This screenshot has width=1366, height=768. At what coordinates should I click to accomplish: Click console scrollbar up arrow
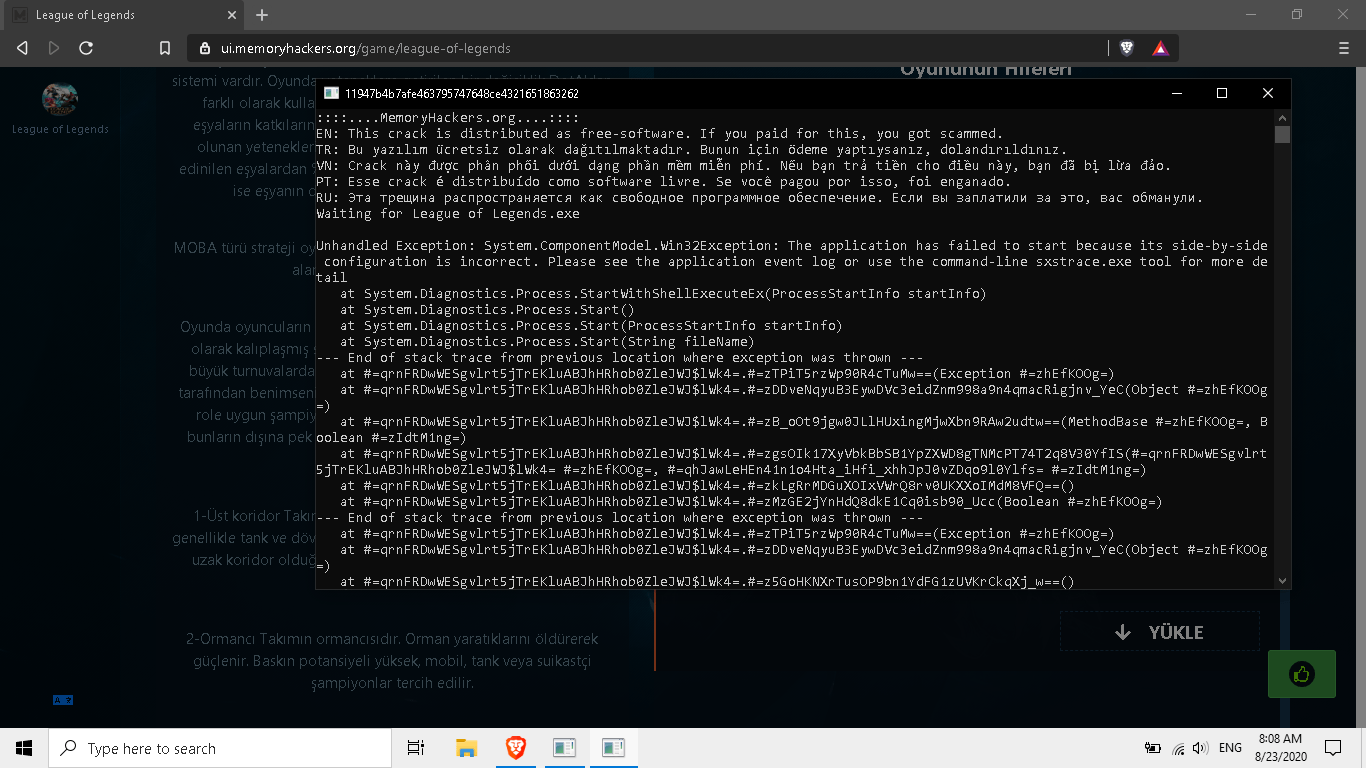pos(1282,116)
